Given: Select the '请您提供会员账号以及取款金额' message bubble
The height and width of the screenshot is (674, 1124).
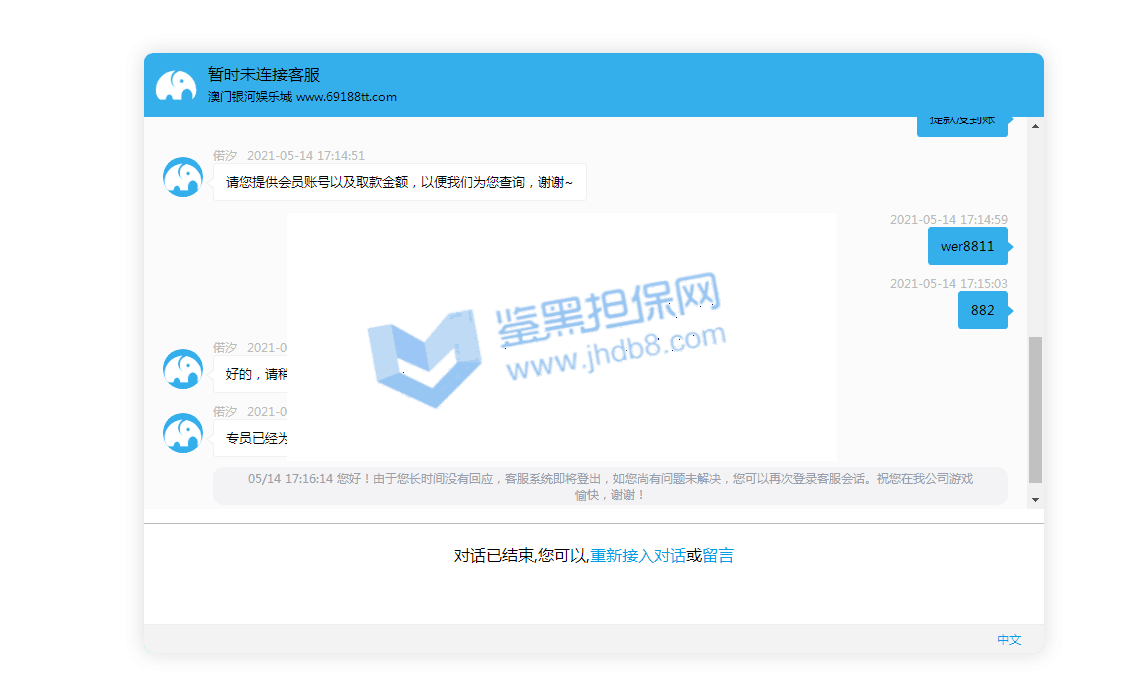Looking at the screenshot, I should click(x=399, y=182).
